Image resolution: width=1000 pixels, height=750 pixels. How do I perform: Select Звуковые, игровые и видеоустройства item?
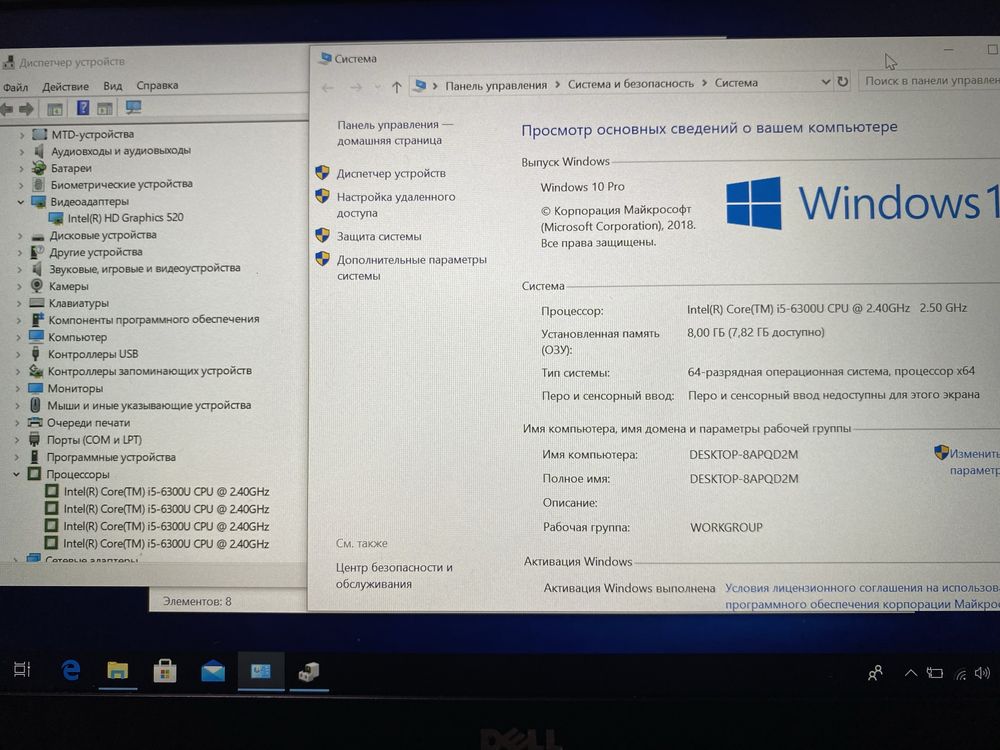(x=145, y=268)
